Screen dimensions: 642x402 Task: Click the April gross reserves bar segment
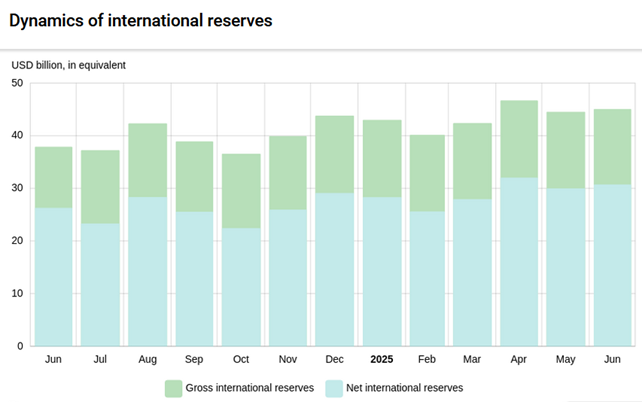(518, 139)
